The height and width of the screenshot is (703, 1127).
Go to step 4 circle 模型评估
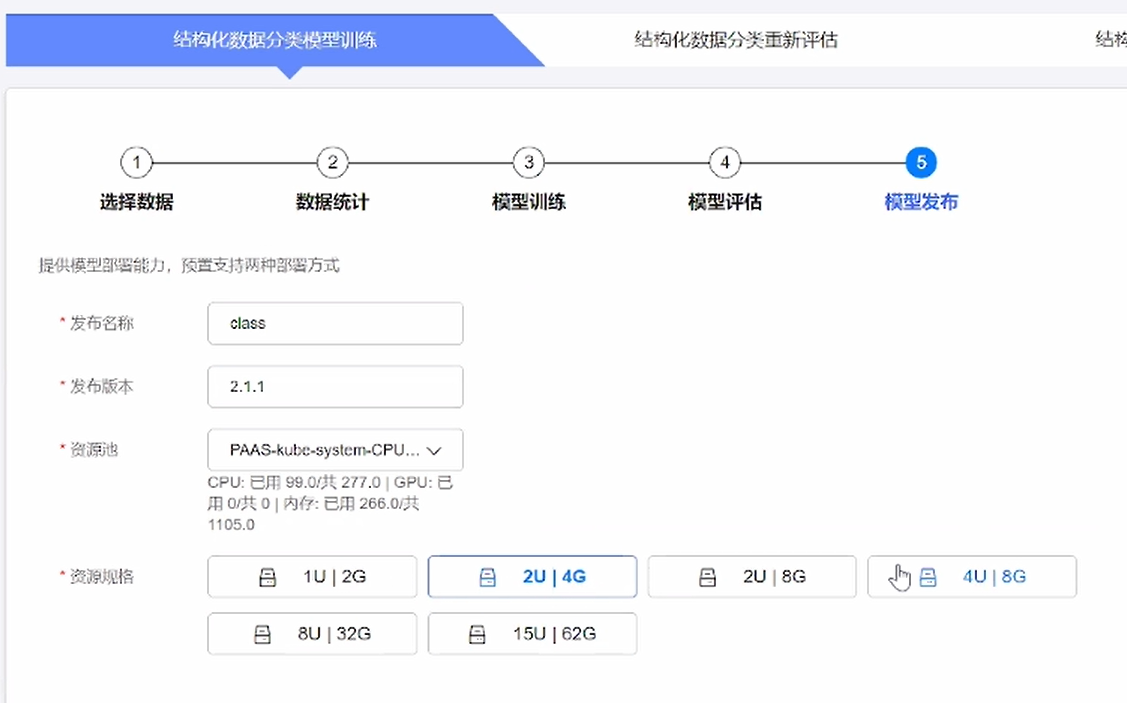(725, 162)
